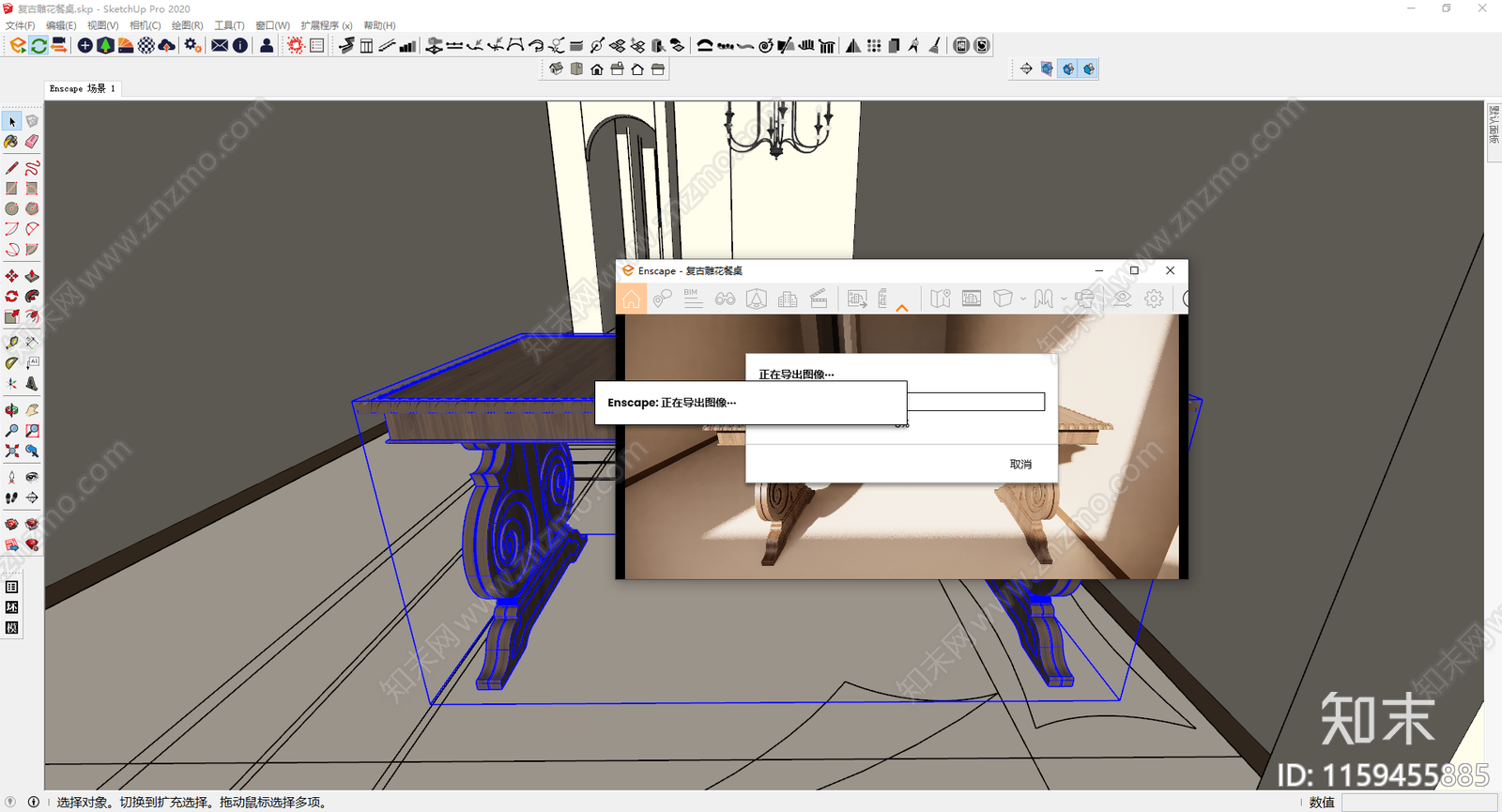Screen dimensions: 1502x812
Task: Select the Circle tool
Action: pyautogui.click(x=11, y=209)
